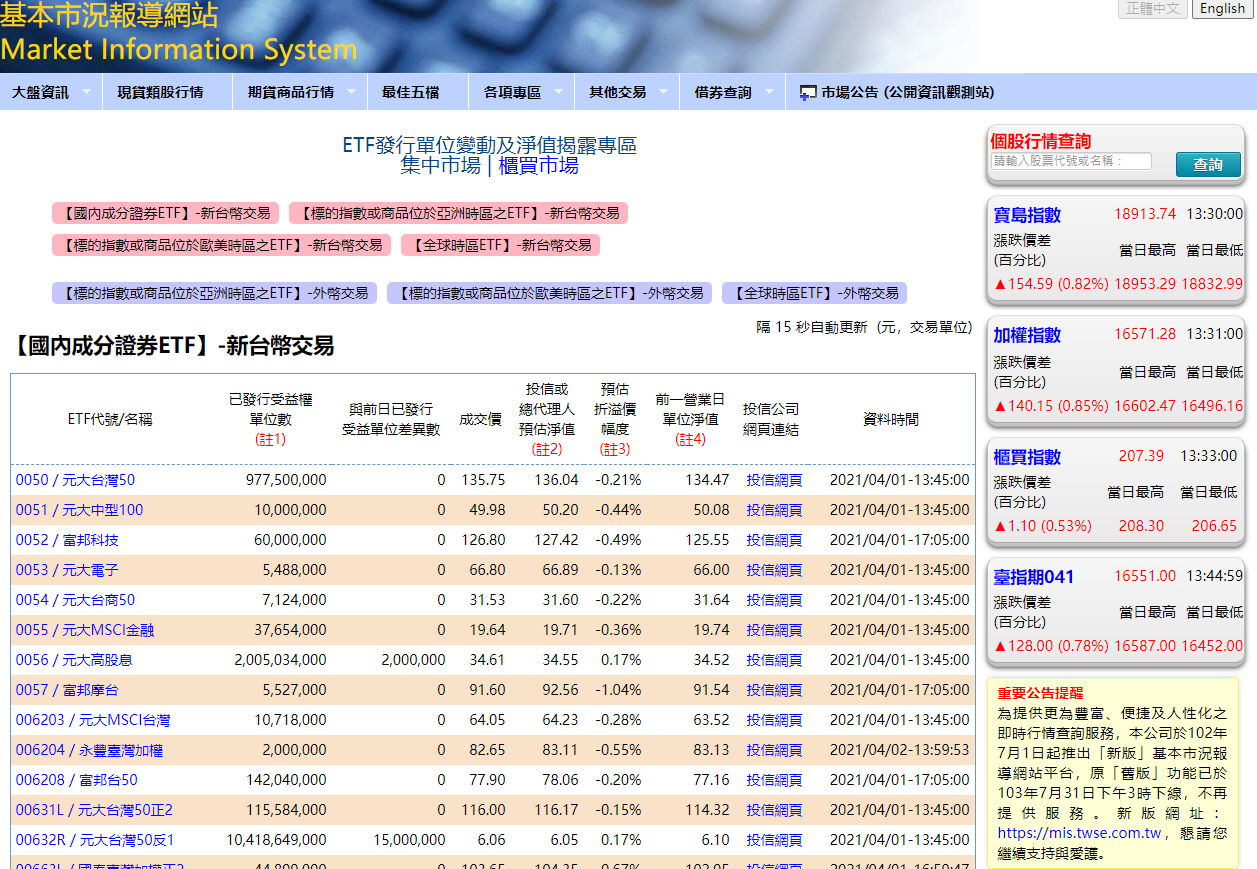Click the stock code search input field
Viewport: 1257px width, 869px height.
pos(1071,161)
